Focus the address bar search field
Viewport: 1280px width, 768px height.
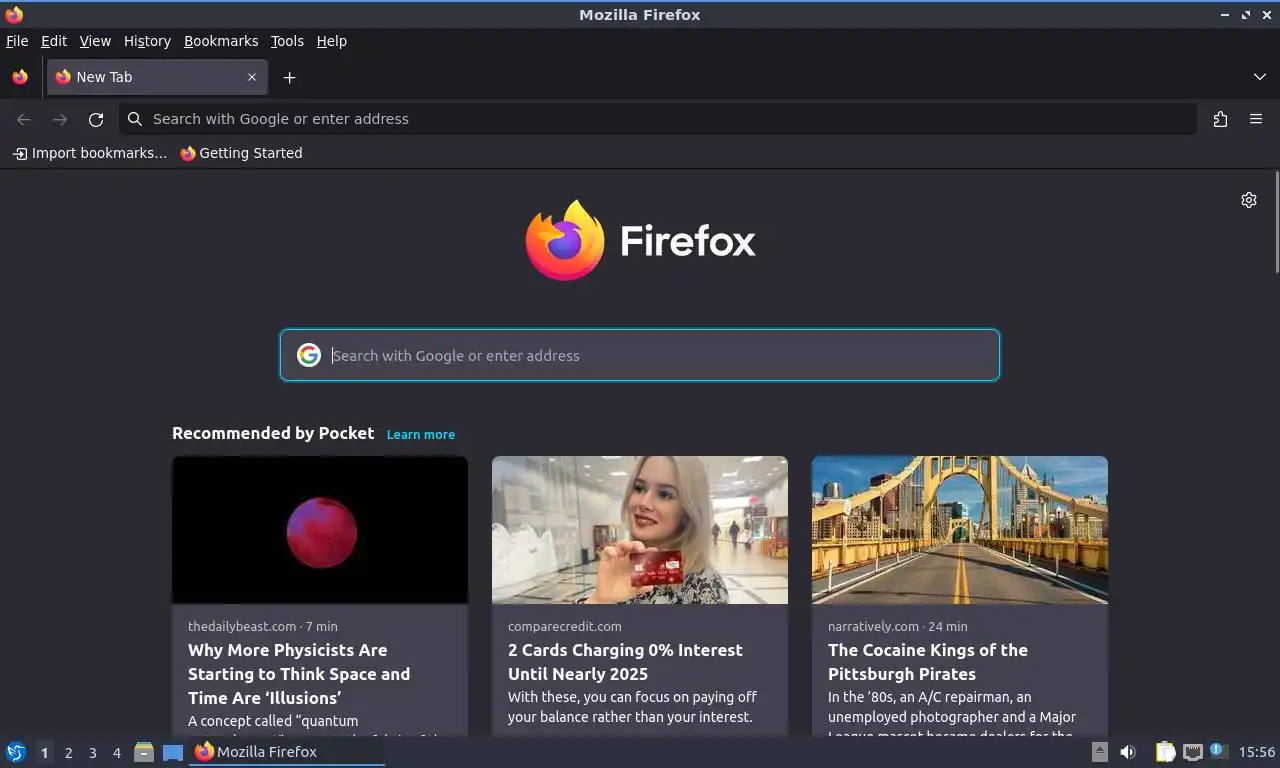[658, 119]
